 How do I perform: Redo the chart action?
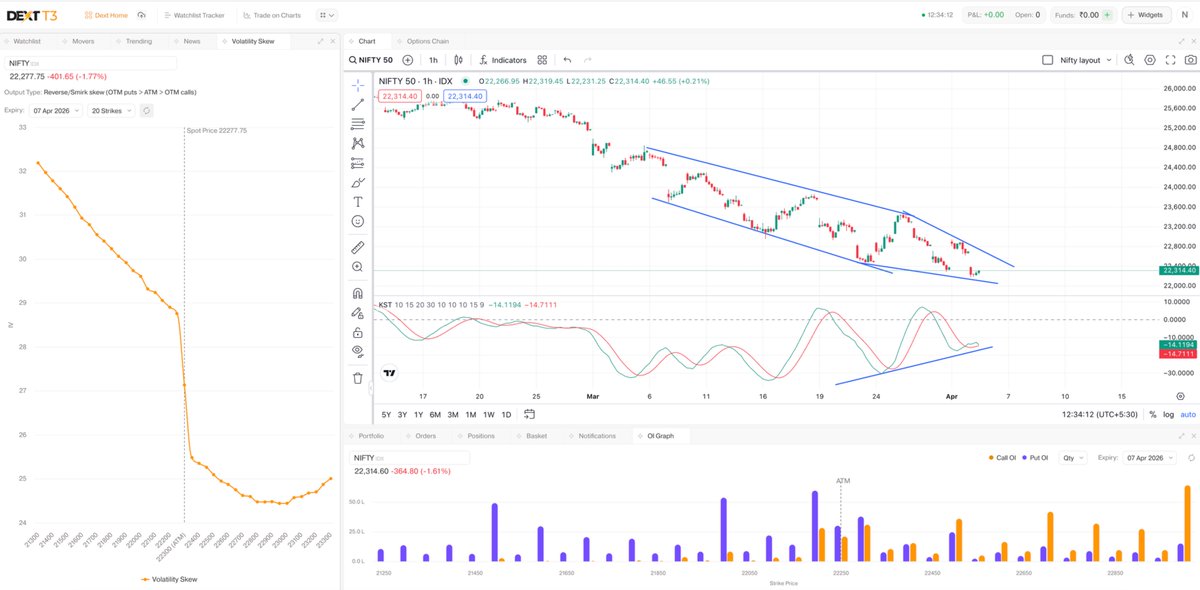tap(587, 60)
